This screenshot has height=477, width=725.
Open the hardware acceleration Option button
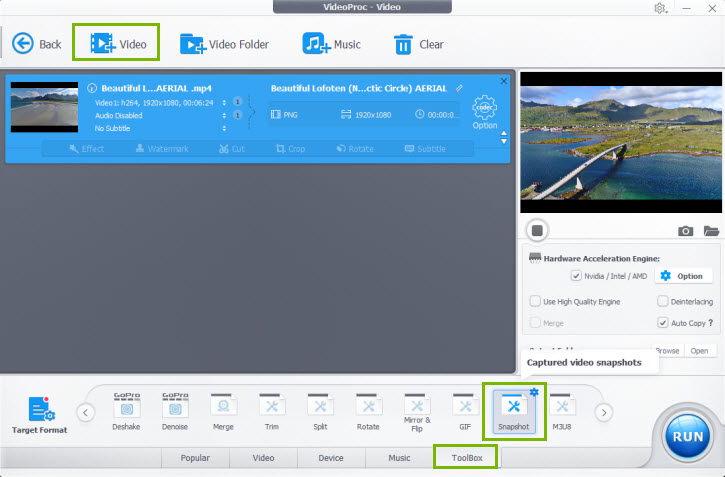click(x=683, y=276)
